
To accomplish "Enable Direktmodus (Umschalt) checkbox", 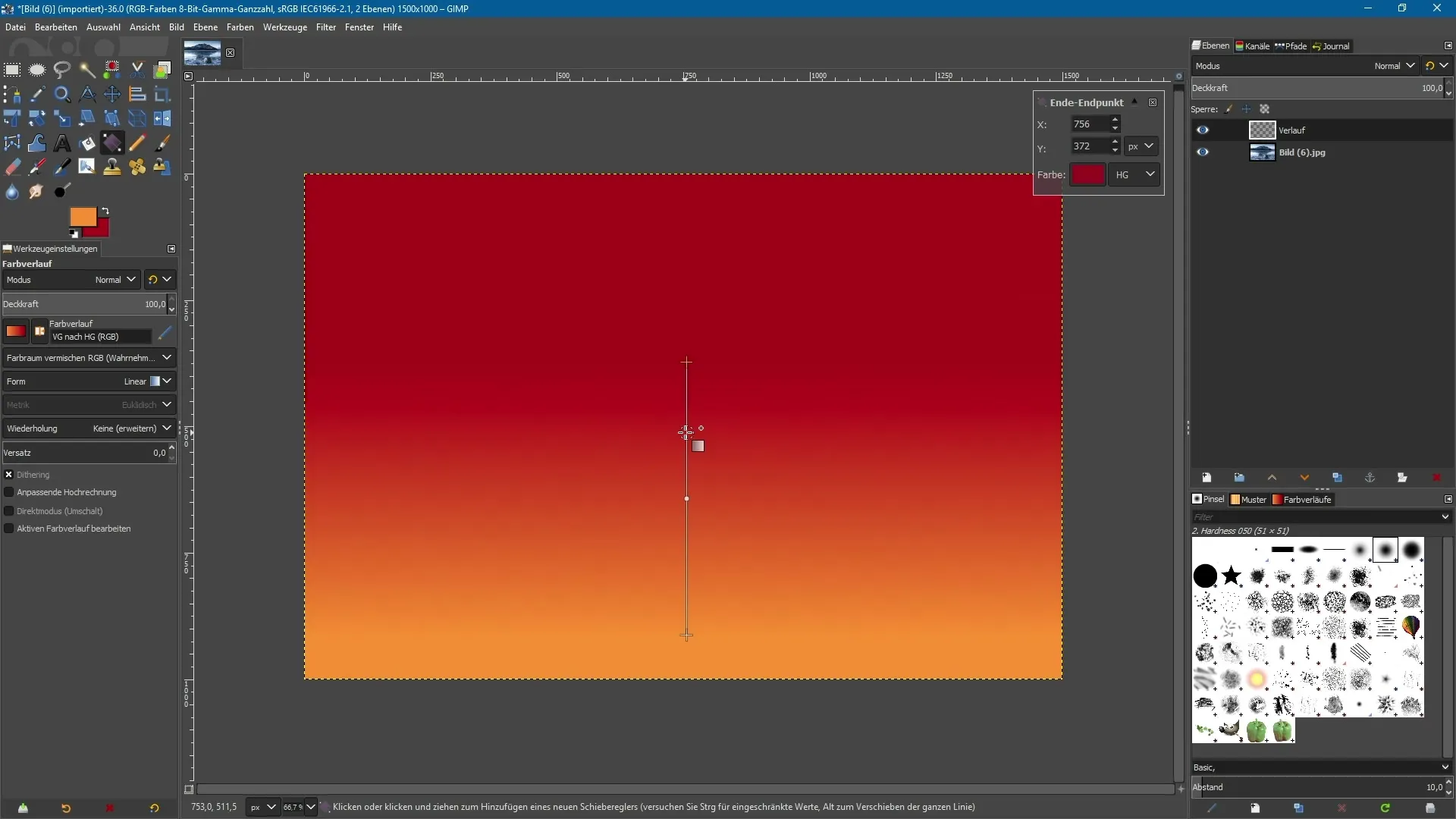I will click(x=9, y=511).
